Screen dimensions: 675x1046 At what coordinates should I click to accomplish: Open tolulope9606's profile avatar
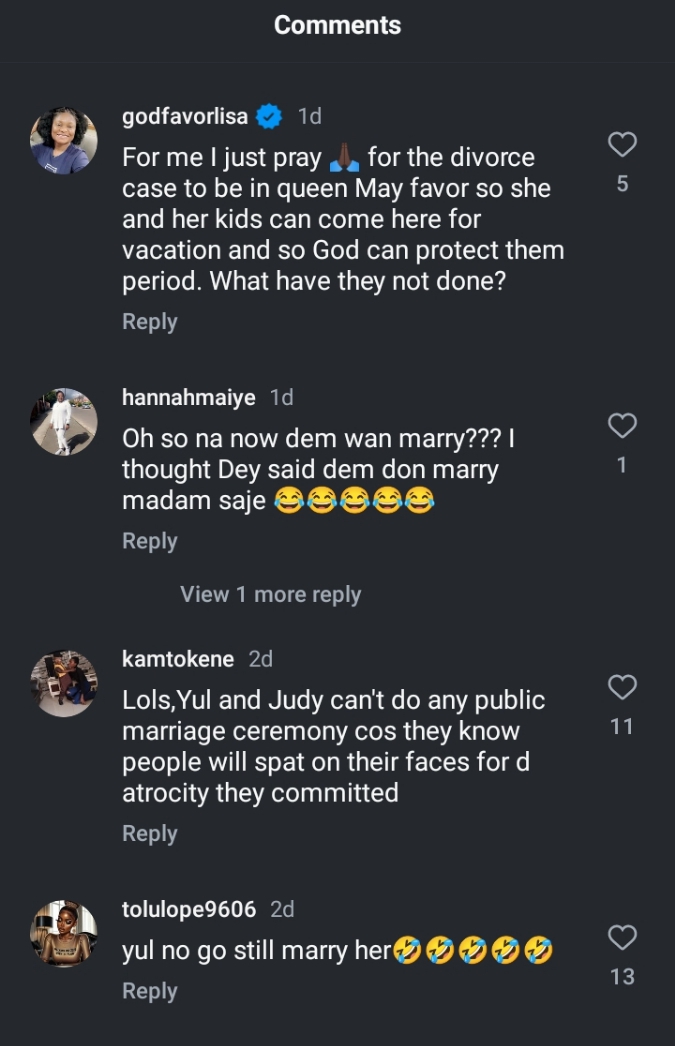tap(64, 933)
